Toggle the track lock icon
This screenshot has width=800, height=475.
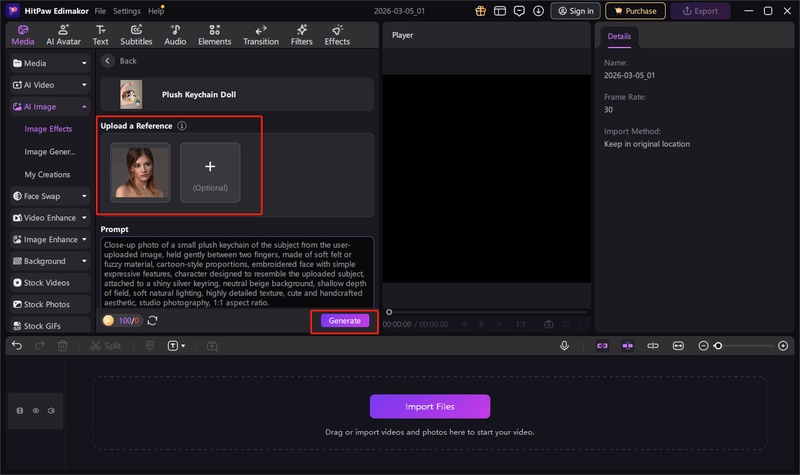click(22, 410)
